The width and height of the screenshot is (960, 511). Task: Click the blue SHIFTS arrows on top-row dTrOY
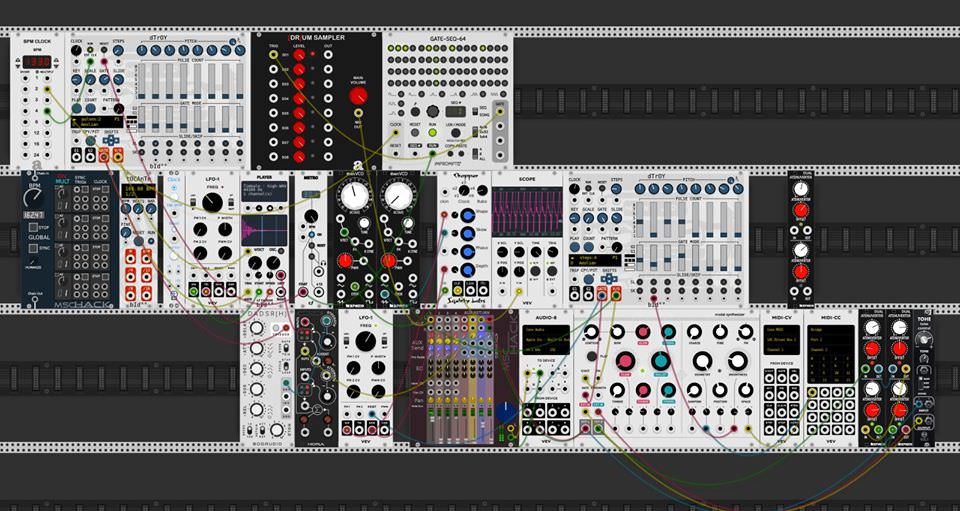pos(111,141)
